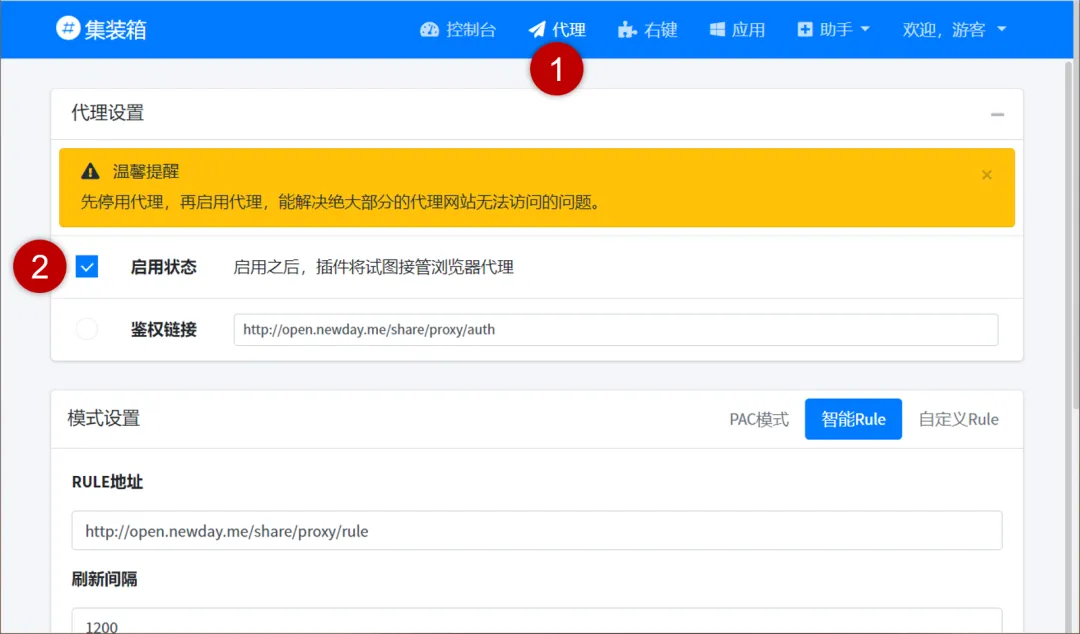The width and height of the screenshot is (1080, 634).
Task: Click the 鉴权链接 URL input field
Action: coord(615,329)
